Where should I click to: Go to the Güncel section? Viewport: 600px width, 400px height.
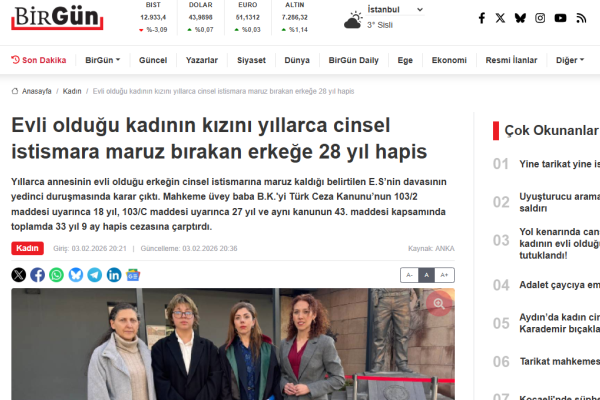(153, 60)
